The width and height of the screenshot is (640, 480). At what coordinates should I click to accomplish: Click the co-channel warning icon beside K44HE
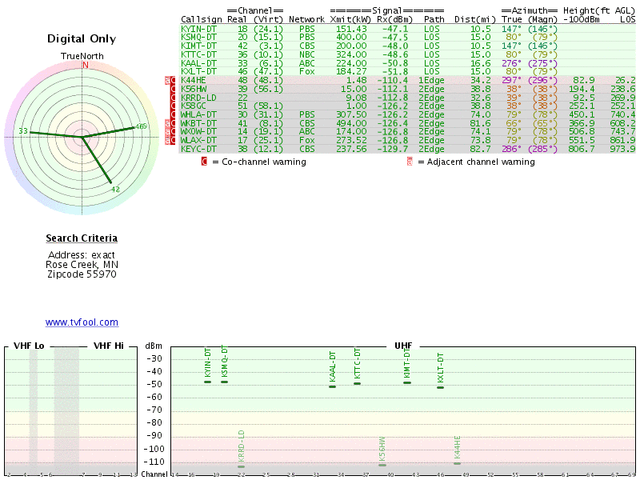click(x=173, y=80)
